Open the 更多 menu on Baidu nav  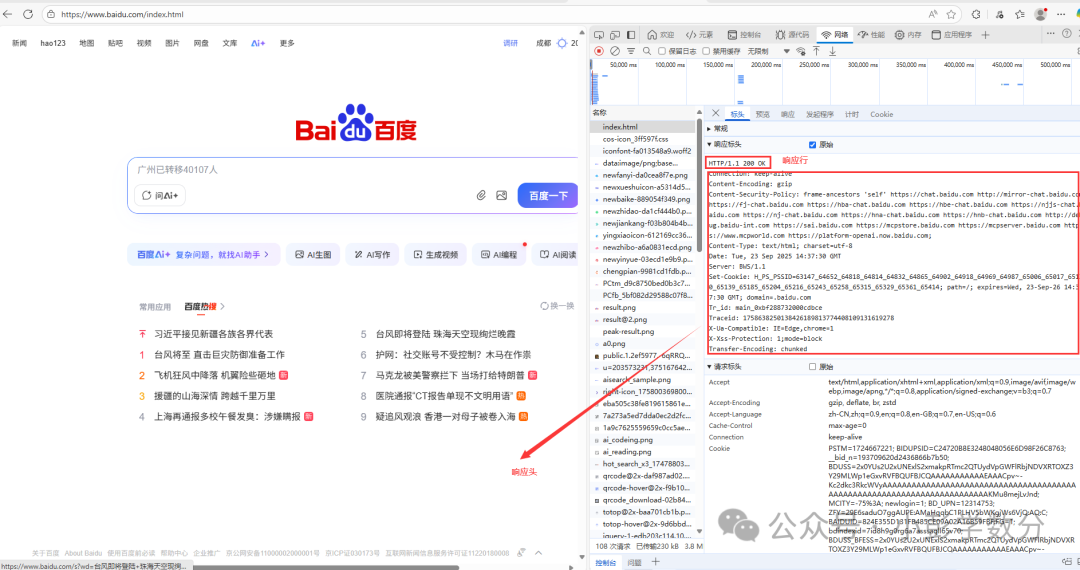point(287,43)
